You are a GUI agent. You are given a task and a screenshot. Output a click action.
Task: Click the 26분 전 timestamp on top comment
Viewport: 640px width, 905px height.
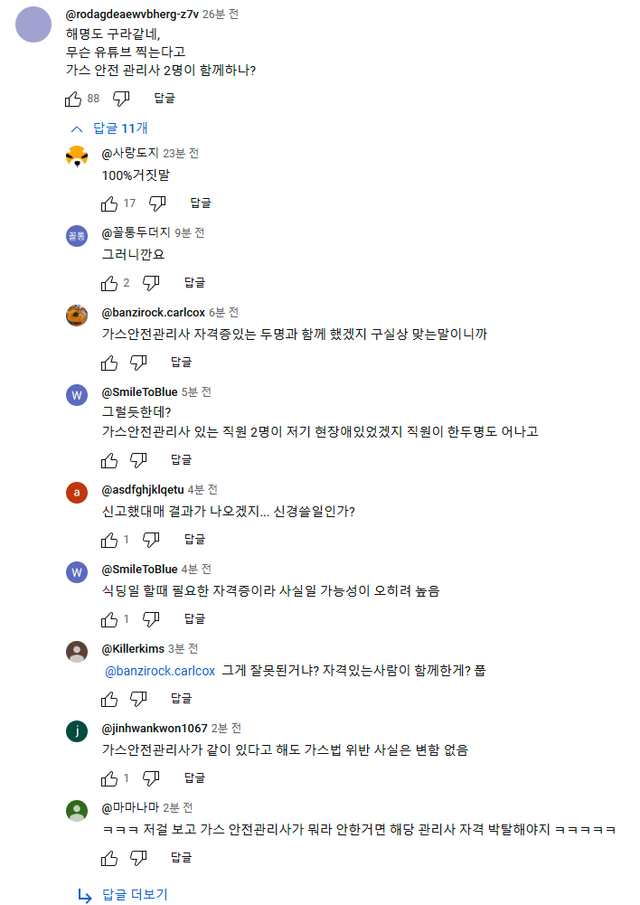tap(221, 15)
